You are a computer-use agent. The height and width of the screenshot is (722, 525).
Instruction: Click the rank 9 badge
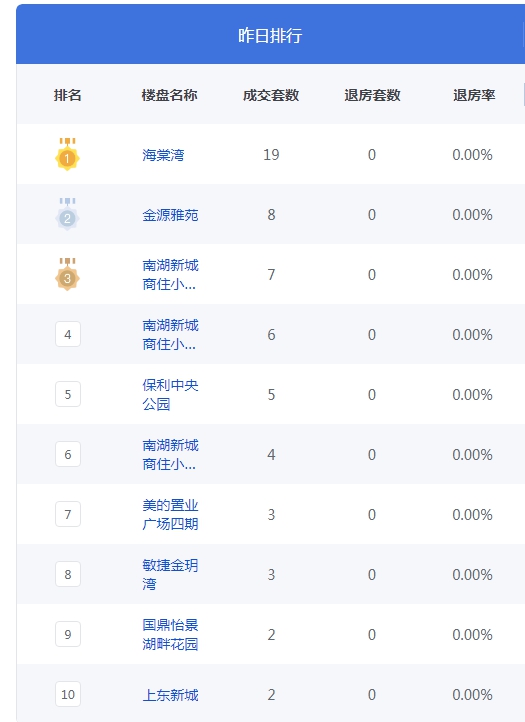[68, 634]
